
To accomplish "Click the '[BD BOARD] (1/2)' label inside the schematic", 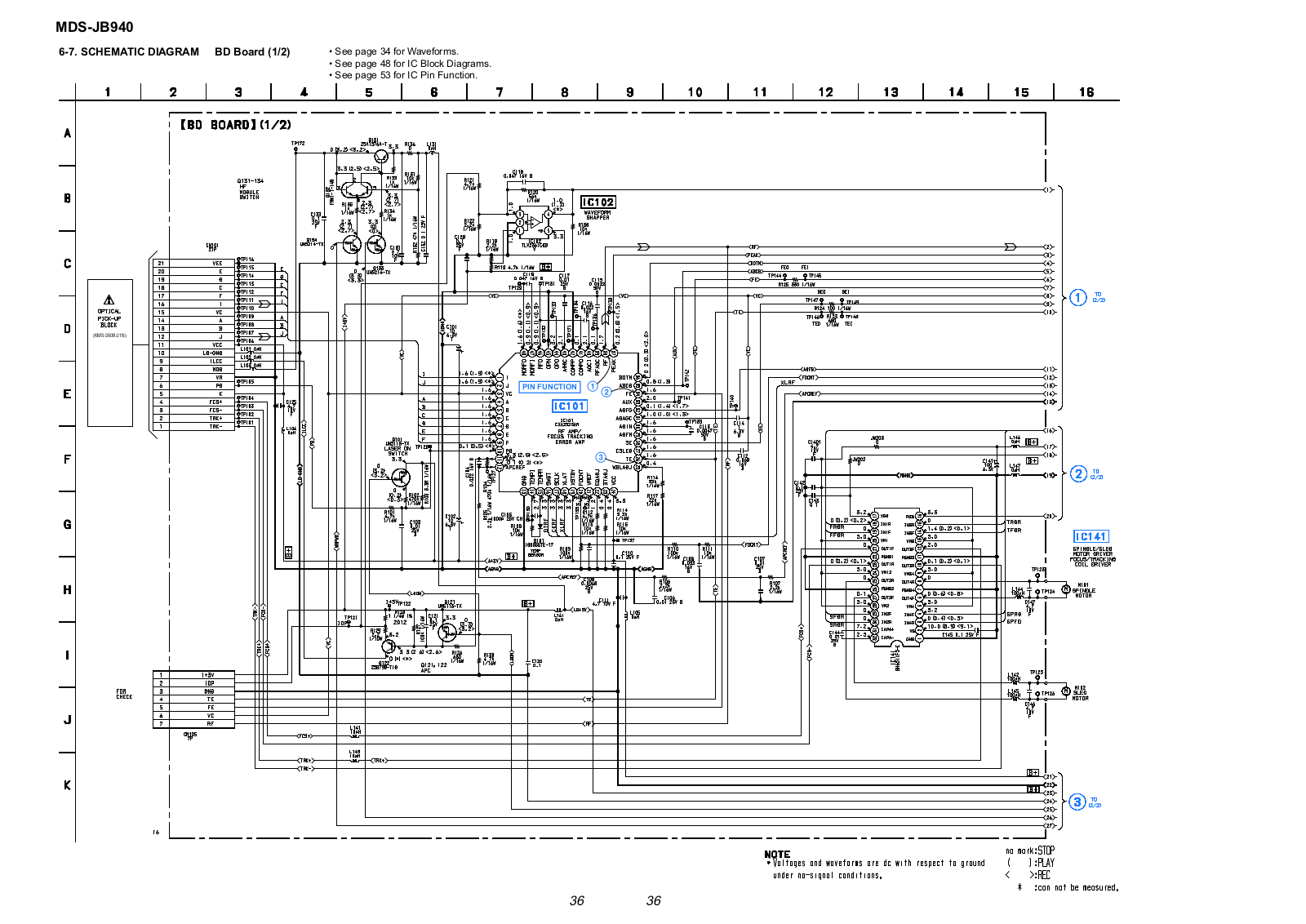I will [x=235, y=125].
